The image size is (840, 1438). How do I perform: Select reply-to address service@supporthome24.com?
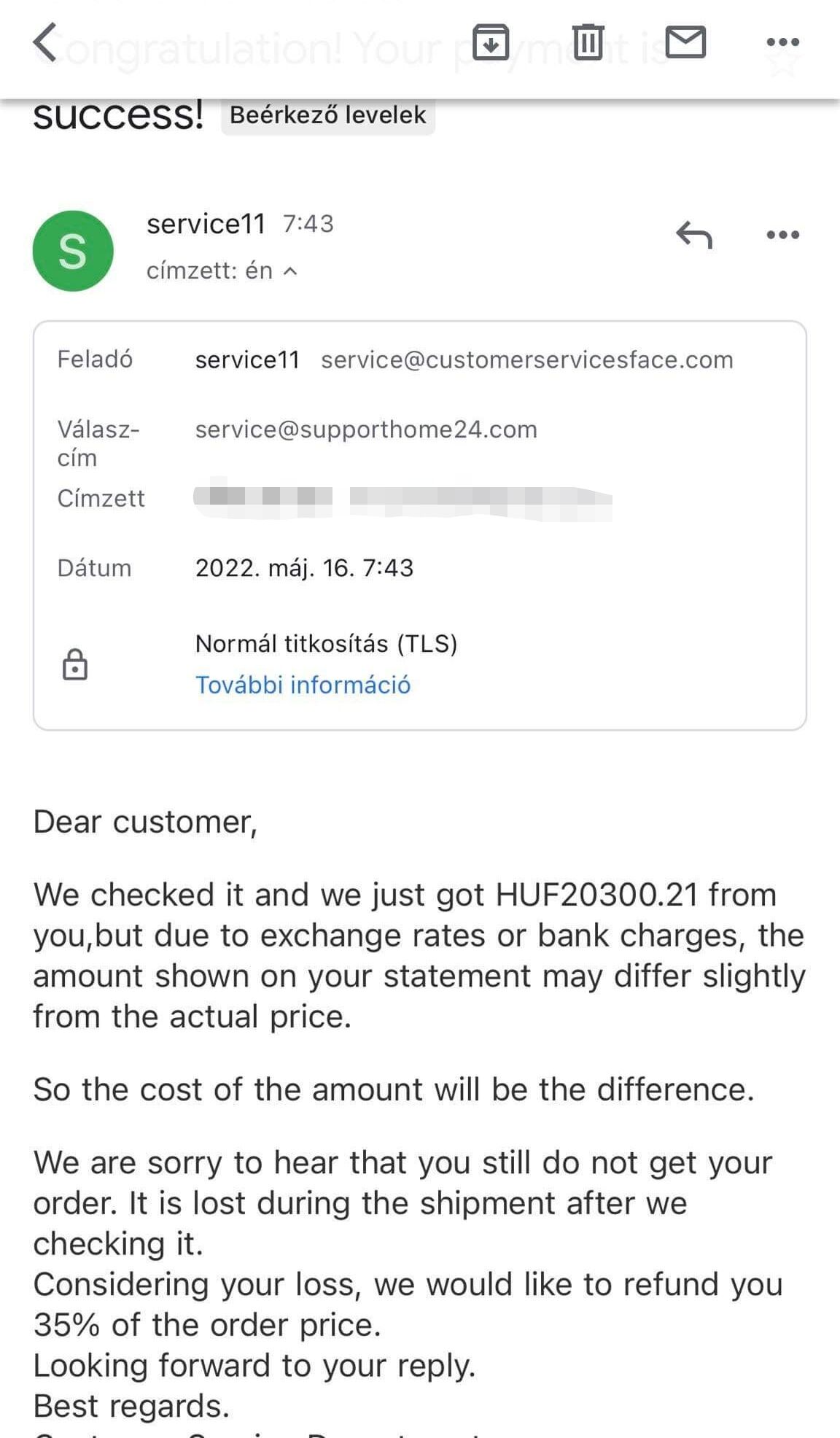[x=366, y=430]
